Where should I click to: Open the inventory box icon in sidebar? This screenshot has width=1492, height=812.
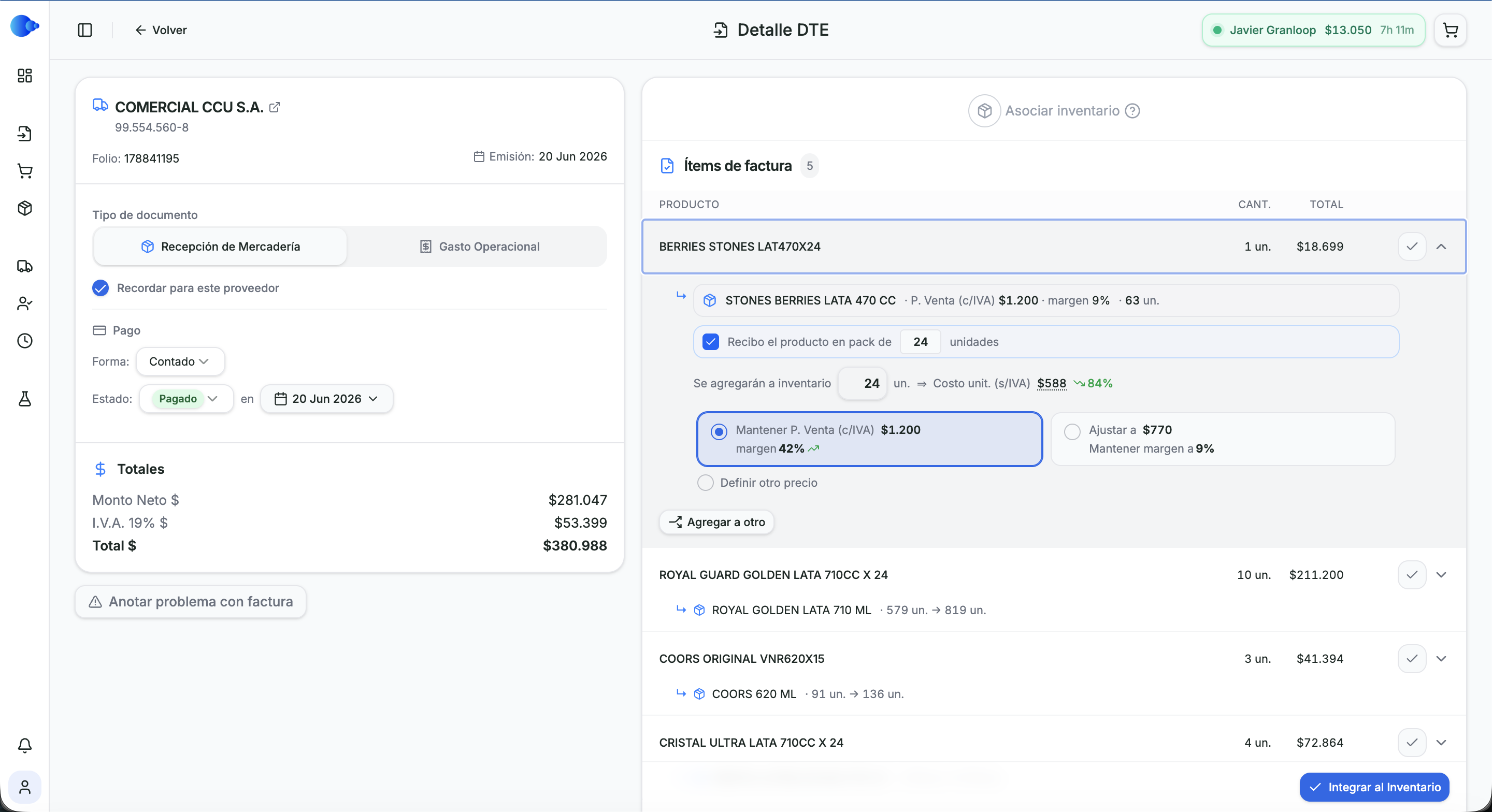pyautogui.click(x=25, y=208)
